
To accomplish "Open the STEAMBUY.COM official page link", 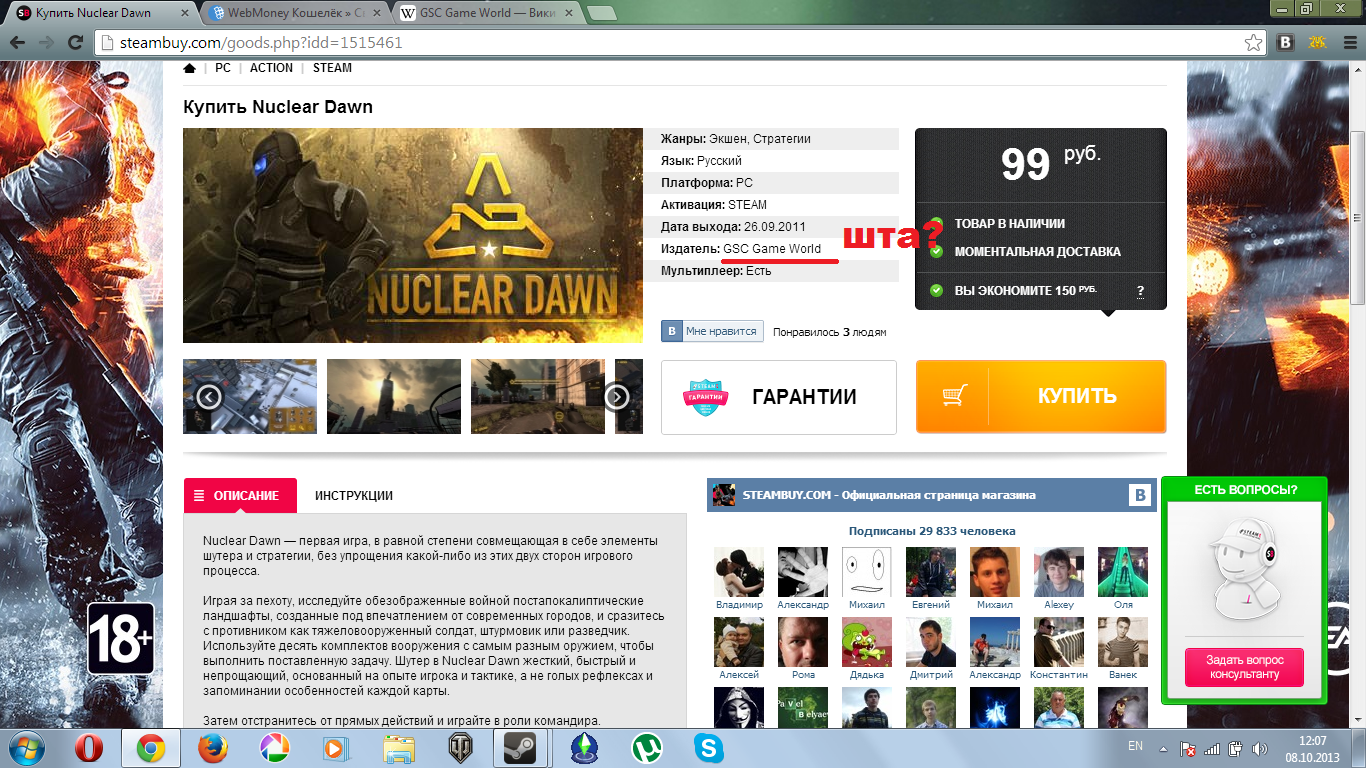I will click(889, 495).
